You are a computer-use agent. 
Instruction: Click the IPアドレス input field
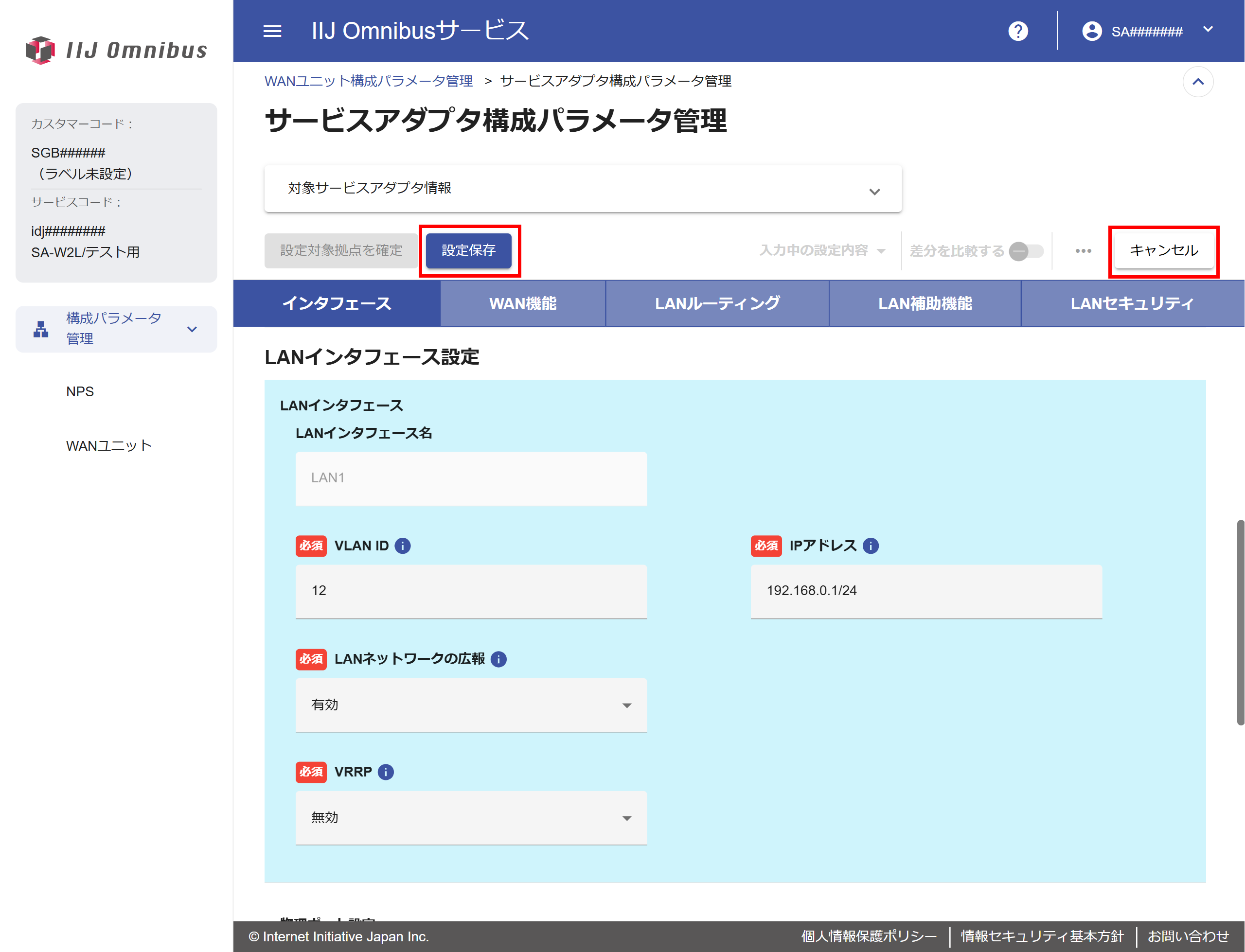(926, 591)
